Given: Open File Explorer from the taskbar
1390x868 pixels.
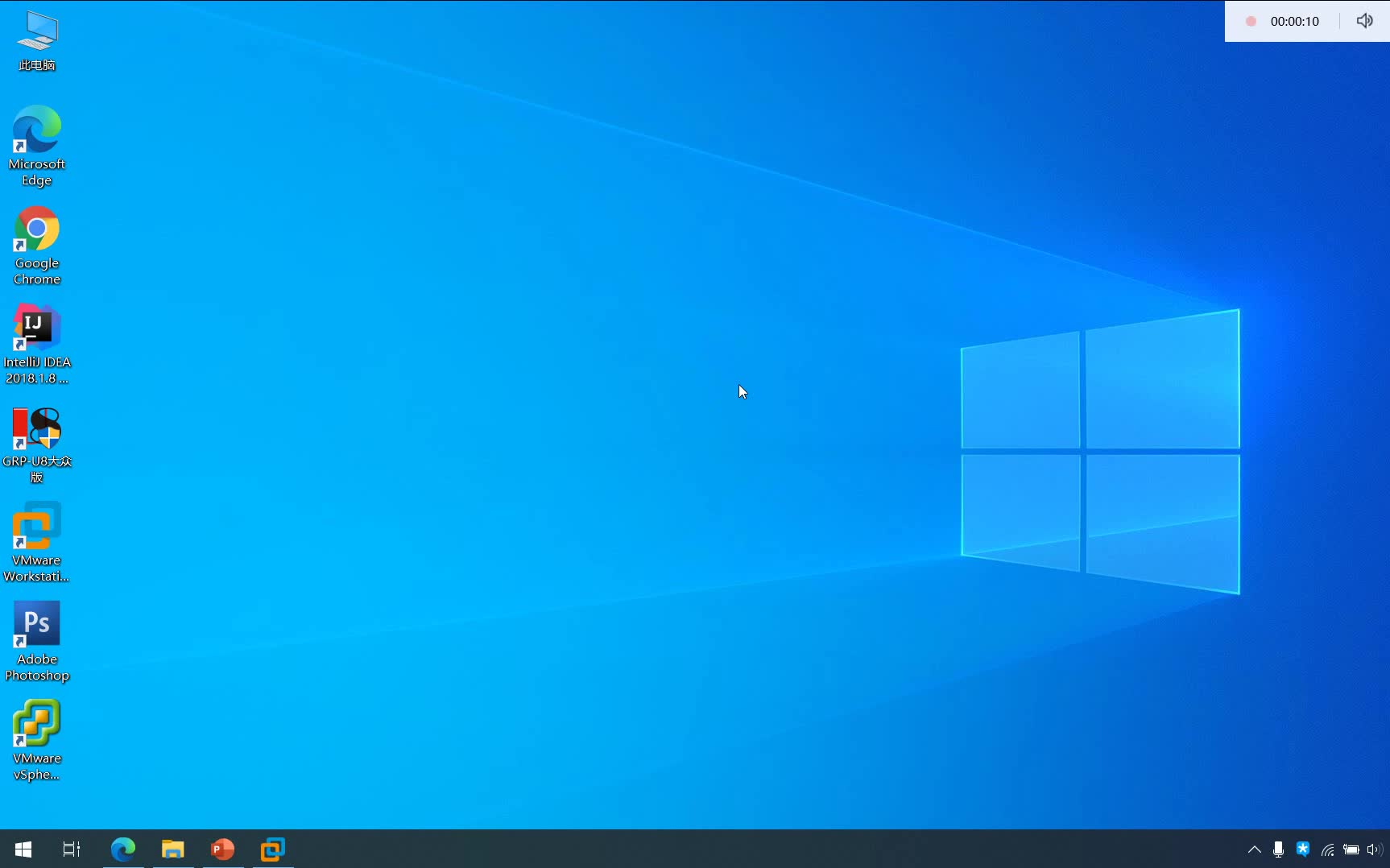Looking at the screenshot, I should coord(173,849).
